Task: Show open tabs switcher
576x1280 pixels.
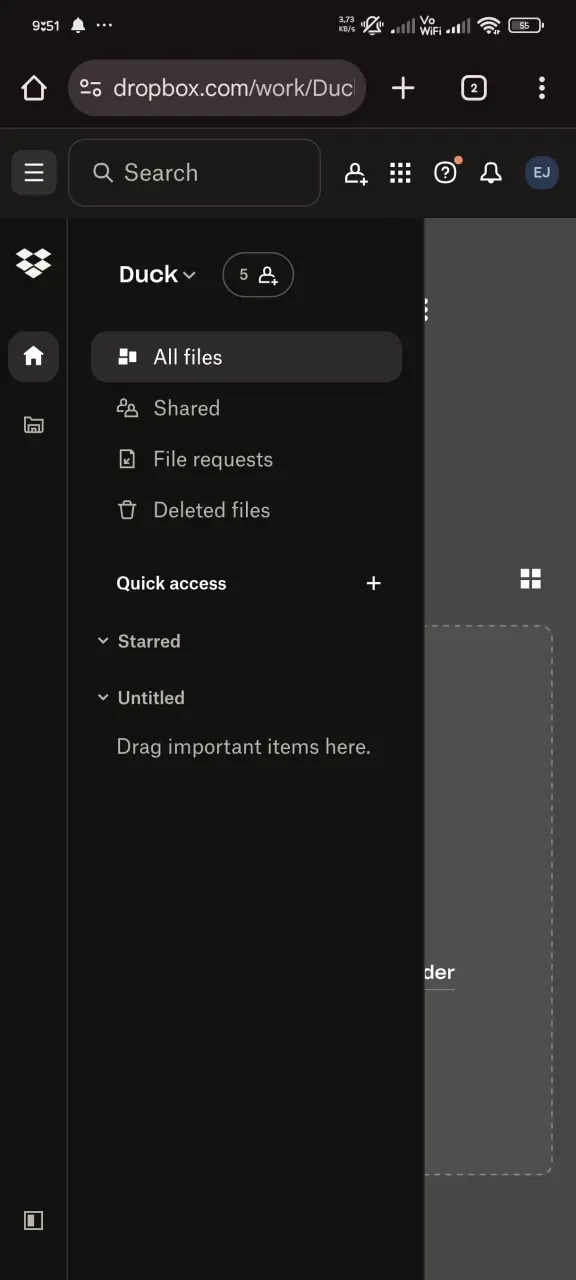Action: 474,88
